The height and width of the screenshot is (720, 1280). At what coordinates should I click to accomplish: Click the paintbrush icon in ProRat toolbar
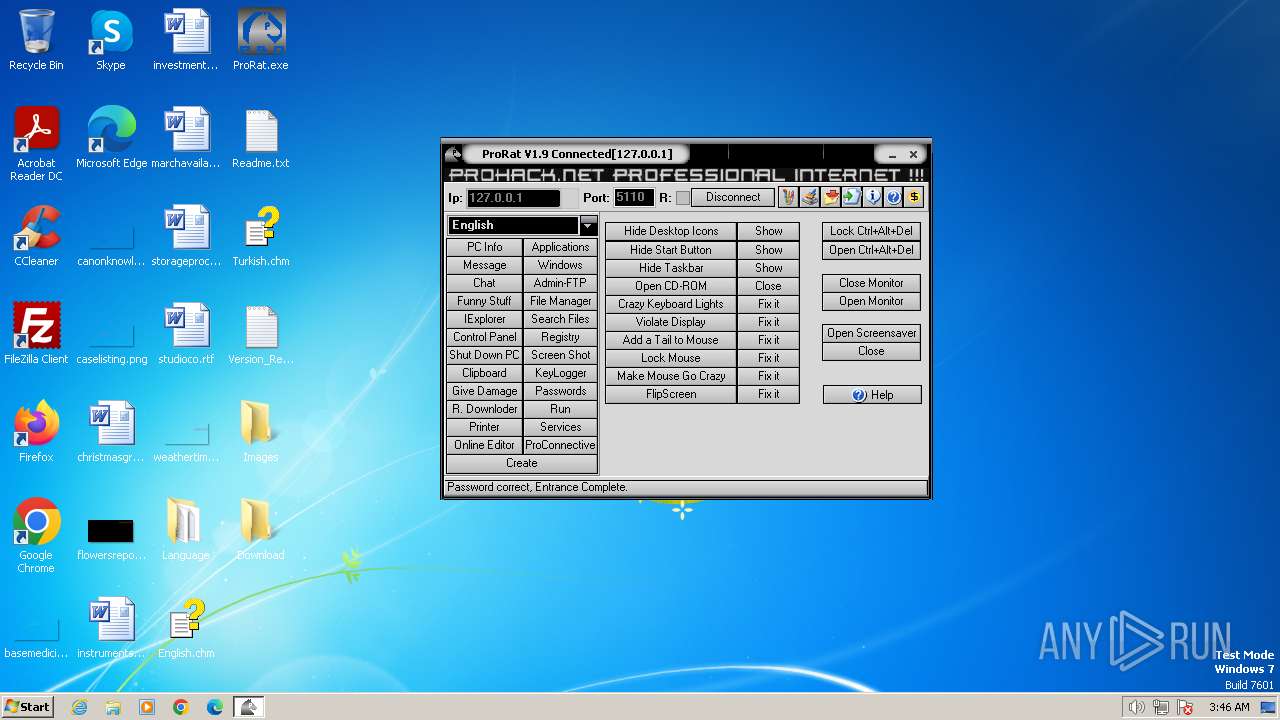pos(809,197)
